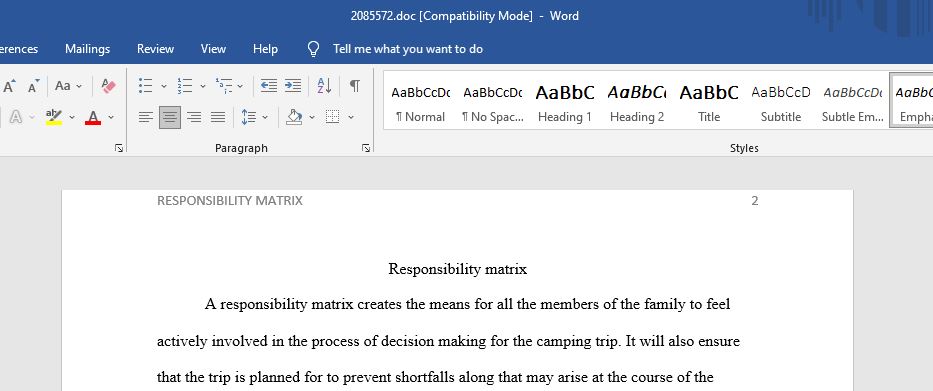The height and width of the screenshot is (391, 933).
Task: Click the centered Responsibility matrix title
Action: 458,270
